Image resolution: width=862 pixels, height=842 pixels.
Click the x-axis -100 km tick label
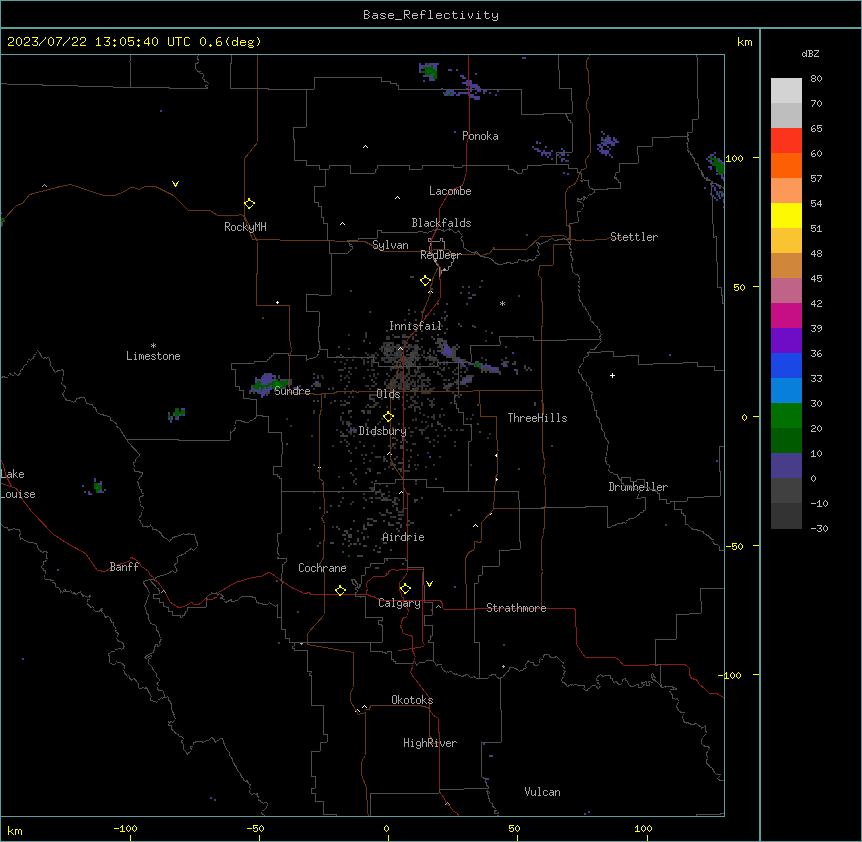(x=125, y=829)
